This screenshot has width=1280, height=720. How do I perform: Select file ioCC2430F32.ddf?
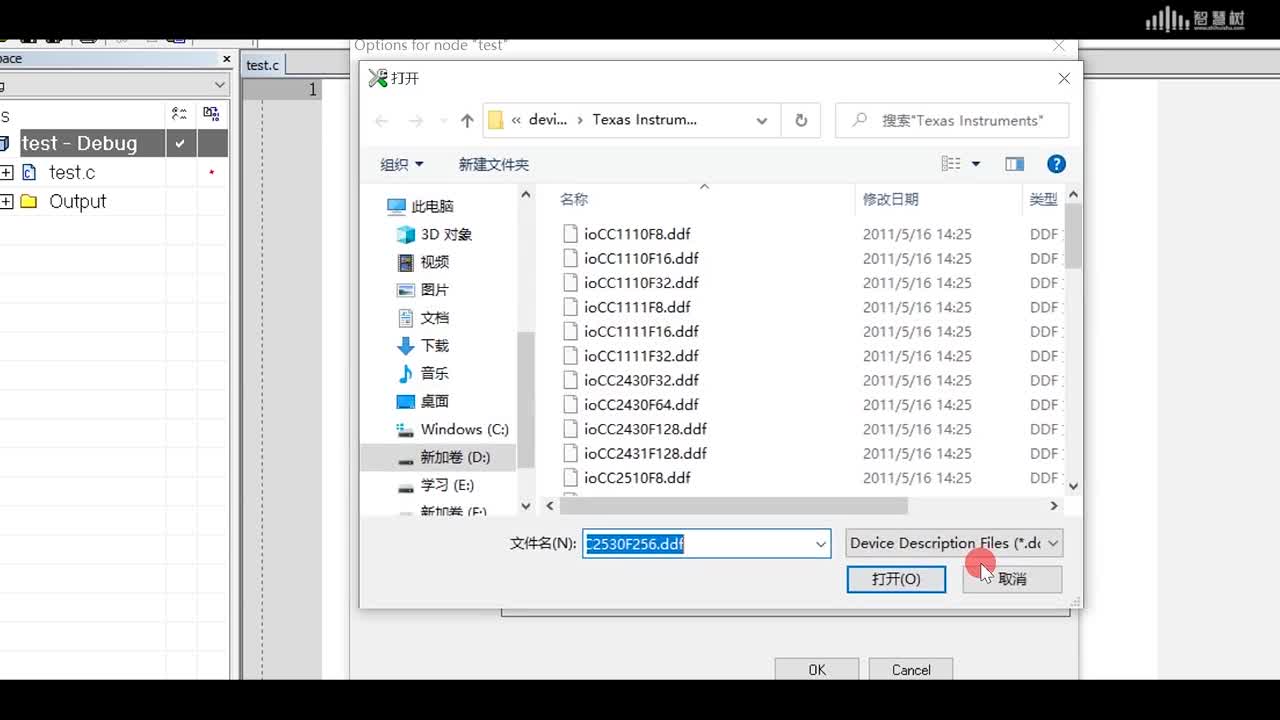tap(641, 380)
